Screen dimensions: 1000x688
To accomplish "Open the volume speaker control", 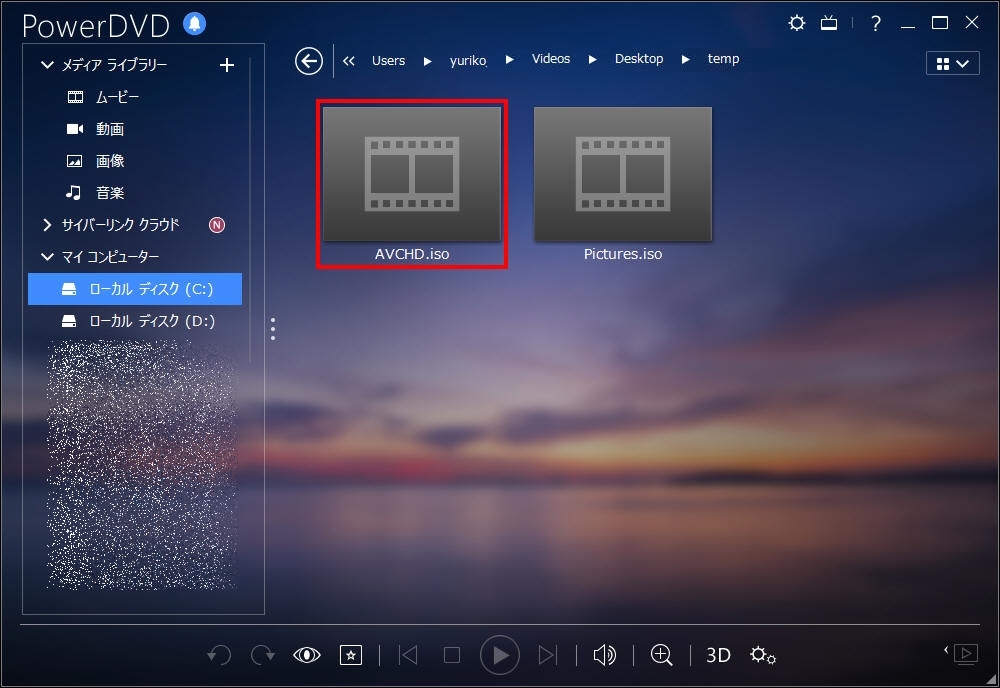I will [605, 655].
